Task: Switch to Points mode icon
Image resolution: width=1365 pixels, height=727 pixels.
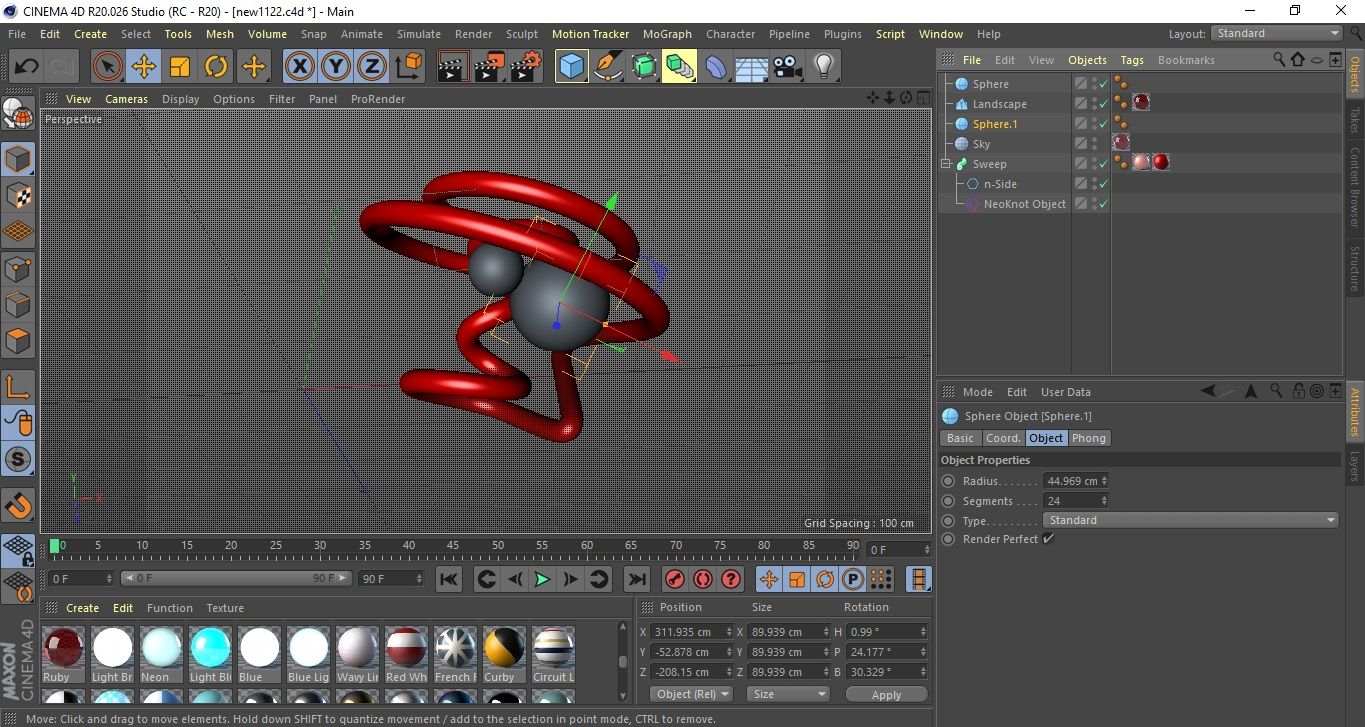Action: pos(18,269)
